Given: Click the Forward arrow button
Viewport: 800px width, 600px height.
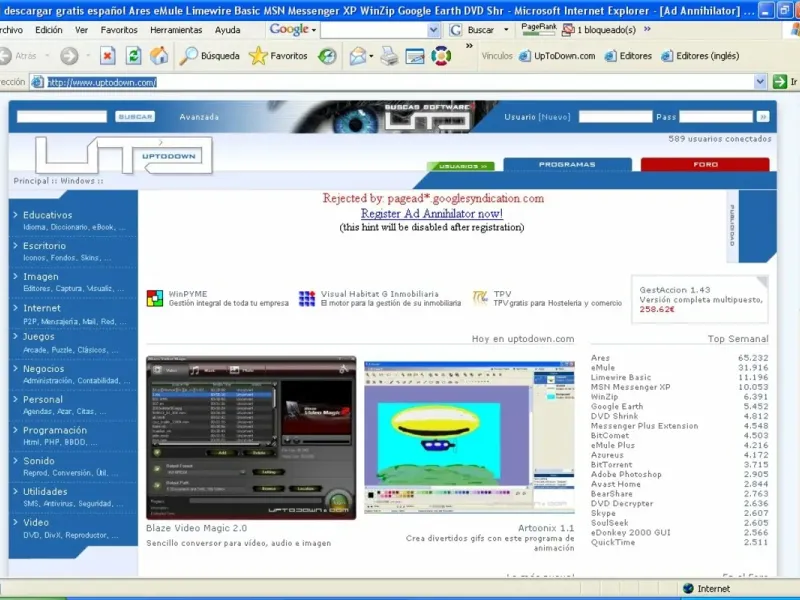Looking at the screenshot, I should click(69, 56).
